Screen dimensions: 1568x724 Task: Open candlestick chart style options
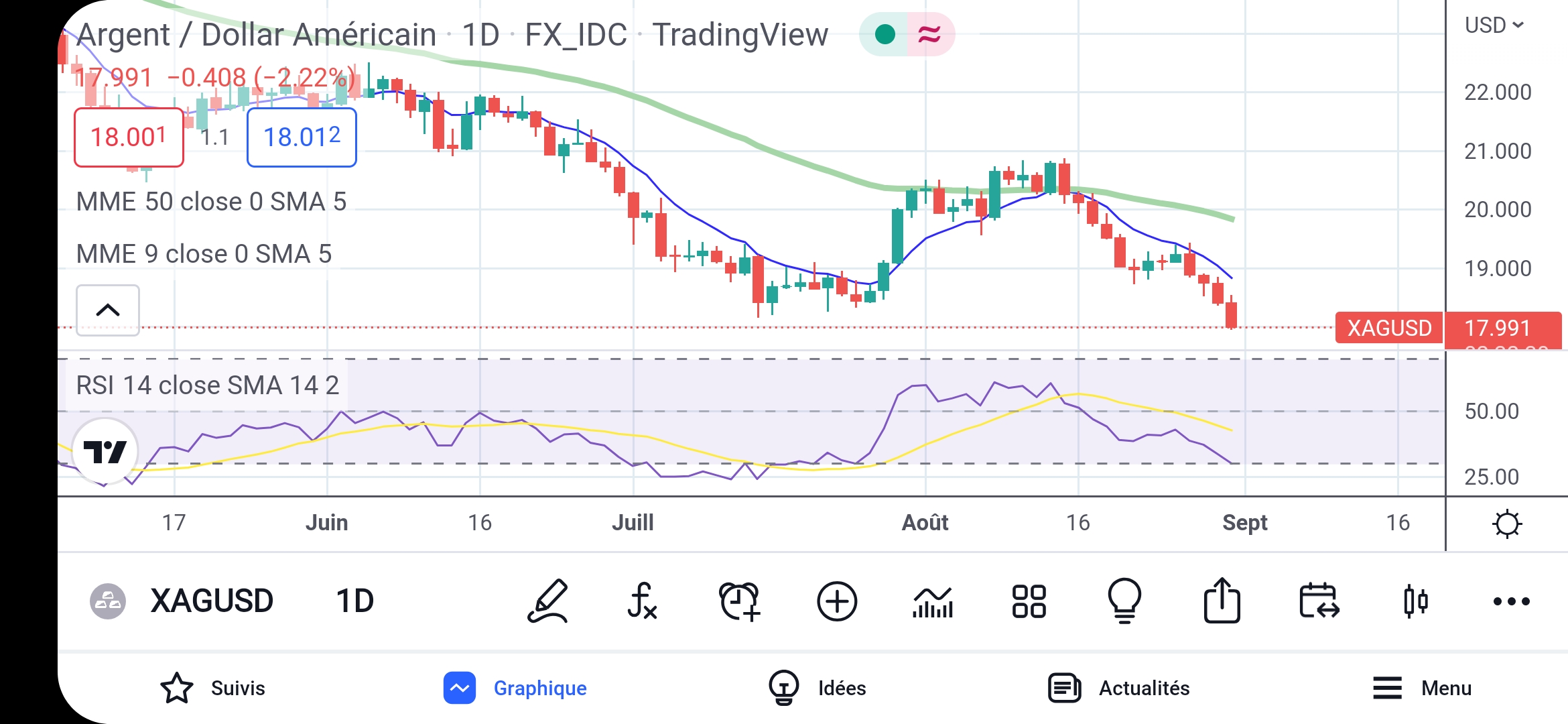pyautogui.click(x=1415, y=601)
